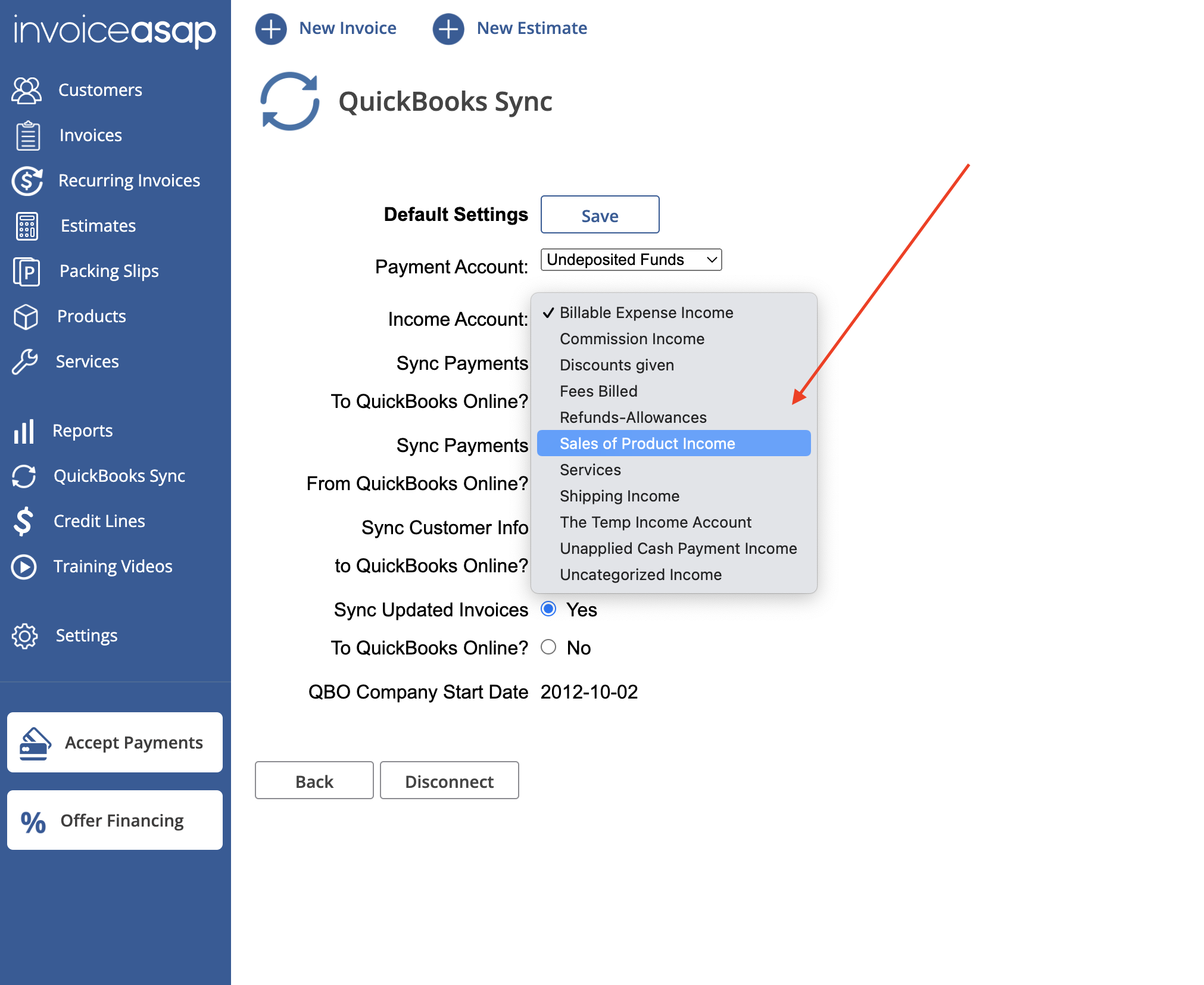The height and width of the screenshot is (985, 1204).
Task: Click the New Estimate plus icon
Action: (448, 29)
